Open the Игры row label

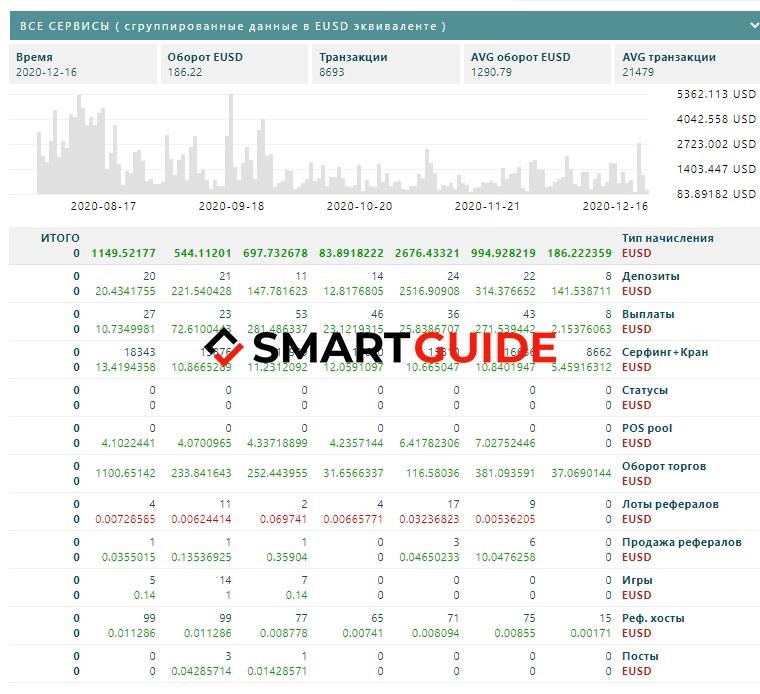pyautogui.click(x=637, y=580)
